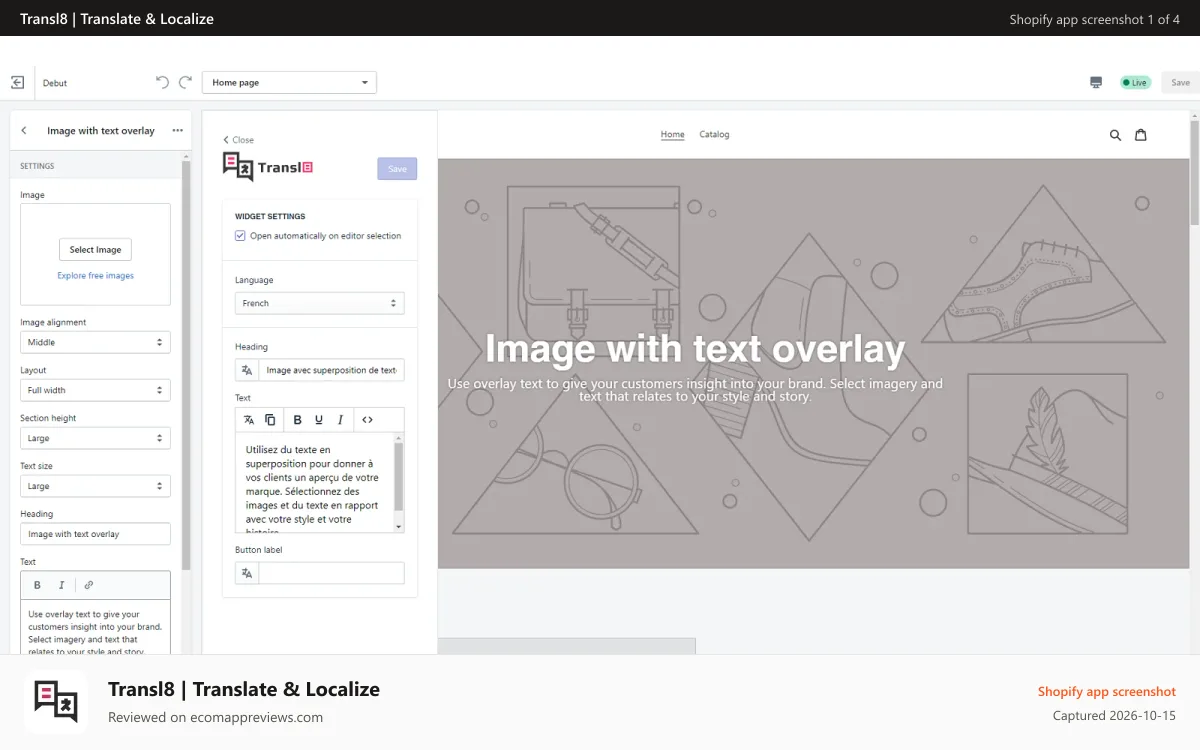Image resolution: width=1200 pixels, height=750 pixels.
Task: Apply underline in Transl8 text editor
Action: click(319, 420)
